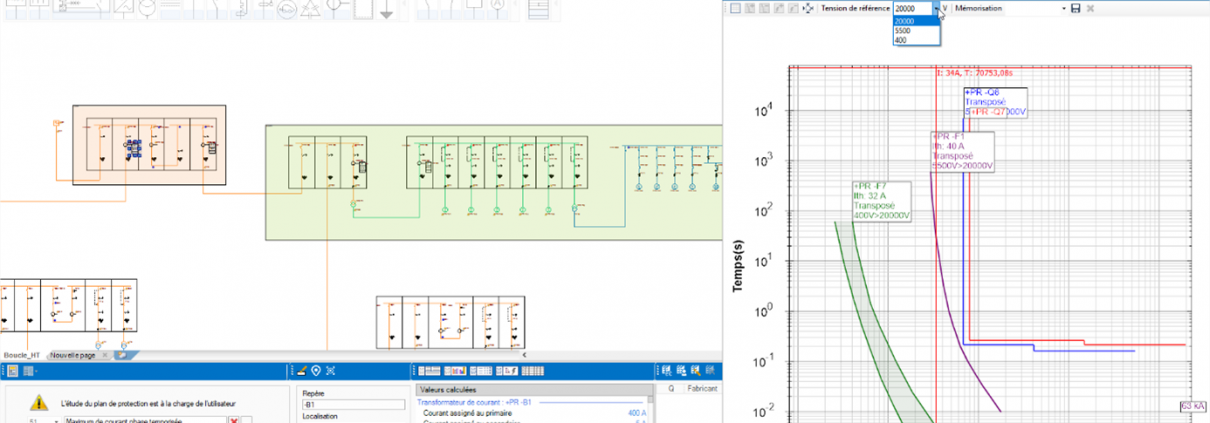Viewport: 1210px width, 423px height.
Task: Click the first icon in the protection panel header
Action: [13, 371]
